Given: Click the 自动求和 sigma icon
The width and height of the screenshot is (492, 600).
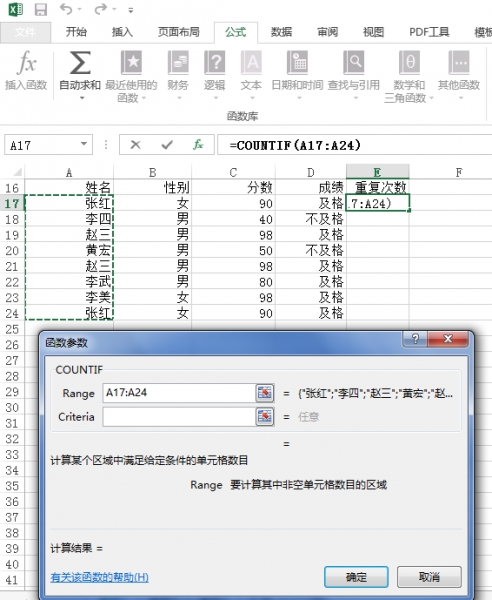Looking at the screenshot, I should tap(80, 63).
